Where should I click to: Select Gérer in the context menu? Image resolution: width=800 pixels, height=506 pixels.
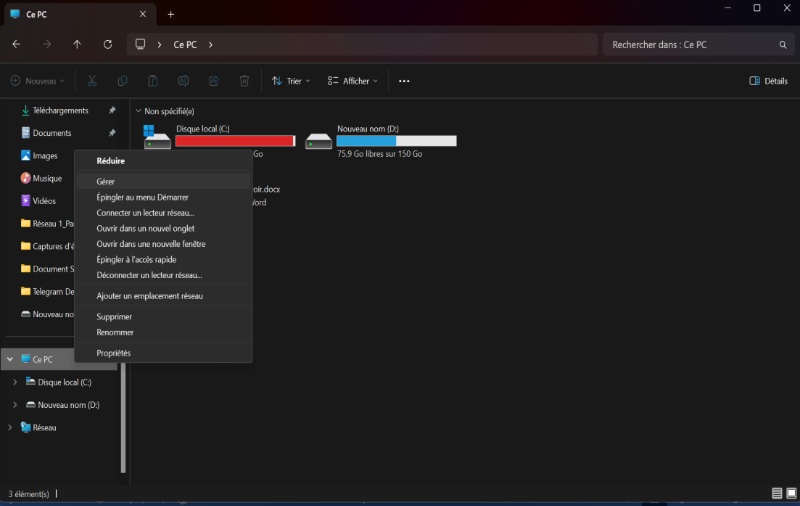(106, 182)
